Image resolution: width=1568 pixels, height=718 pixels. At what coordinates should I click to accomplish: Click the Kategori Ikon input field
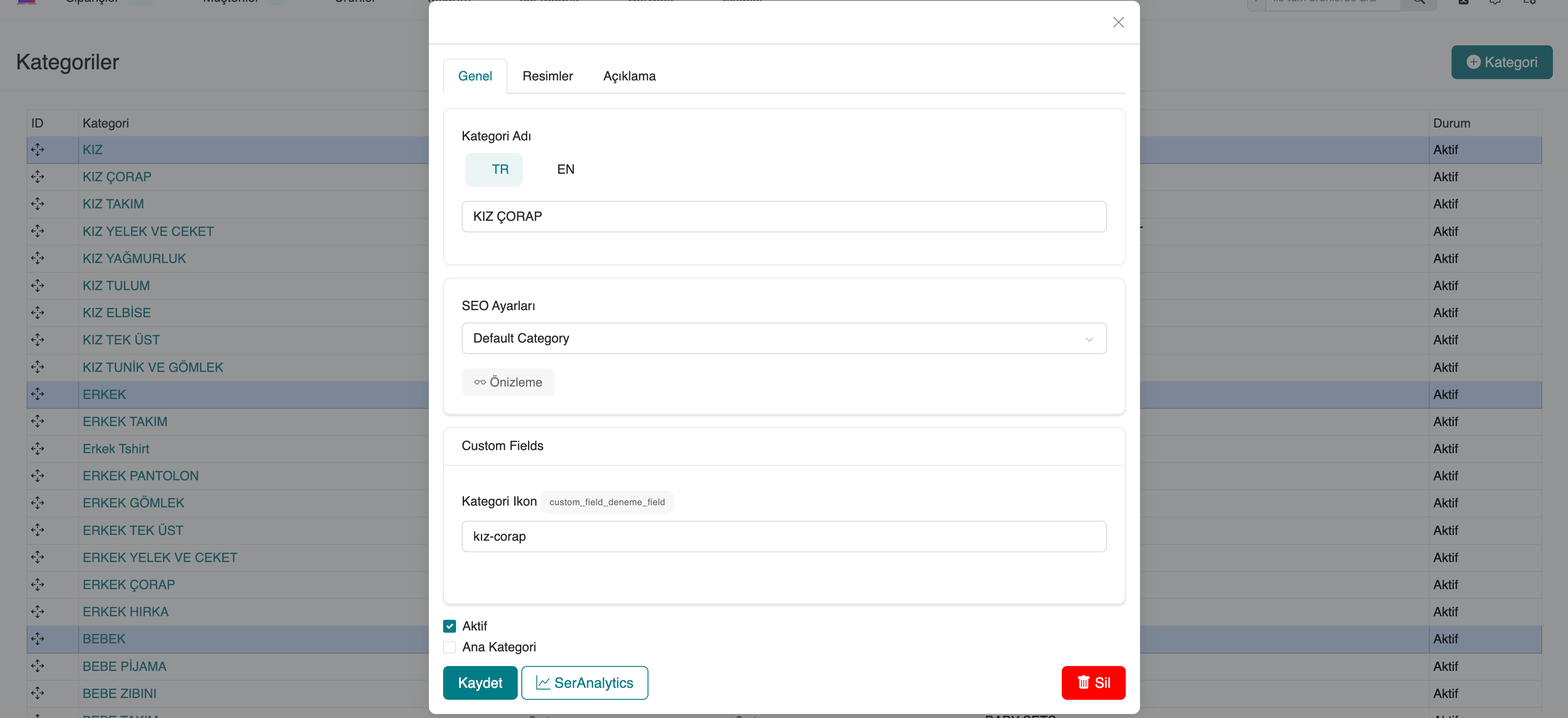click(784, 537)
